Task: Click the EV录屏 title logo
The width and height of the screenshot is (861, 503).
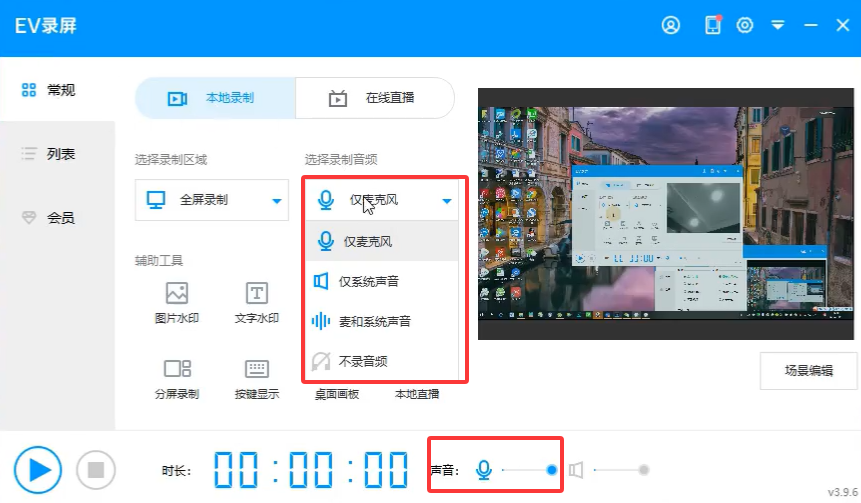Action: pyautogui.click(x=46, y=26)
